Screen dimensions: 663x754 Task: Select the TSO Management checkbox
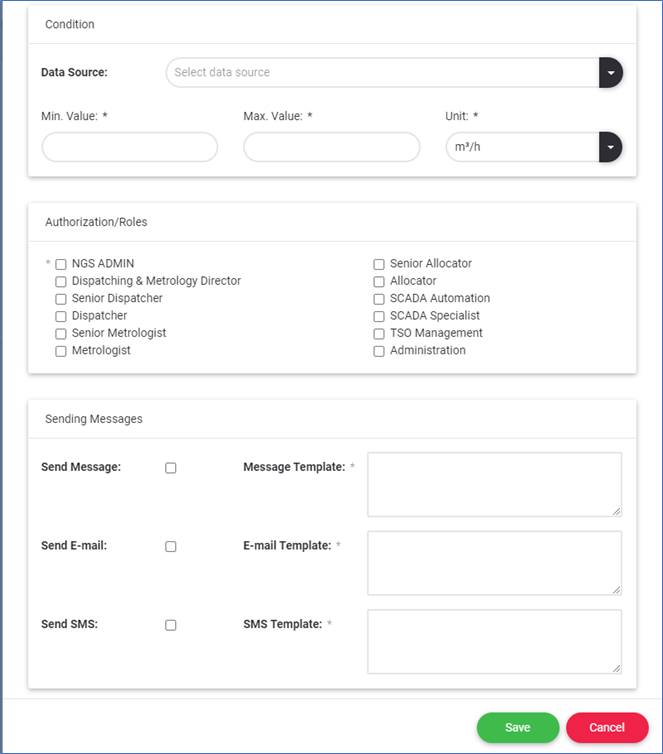pos(379,334)
